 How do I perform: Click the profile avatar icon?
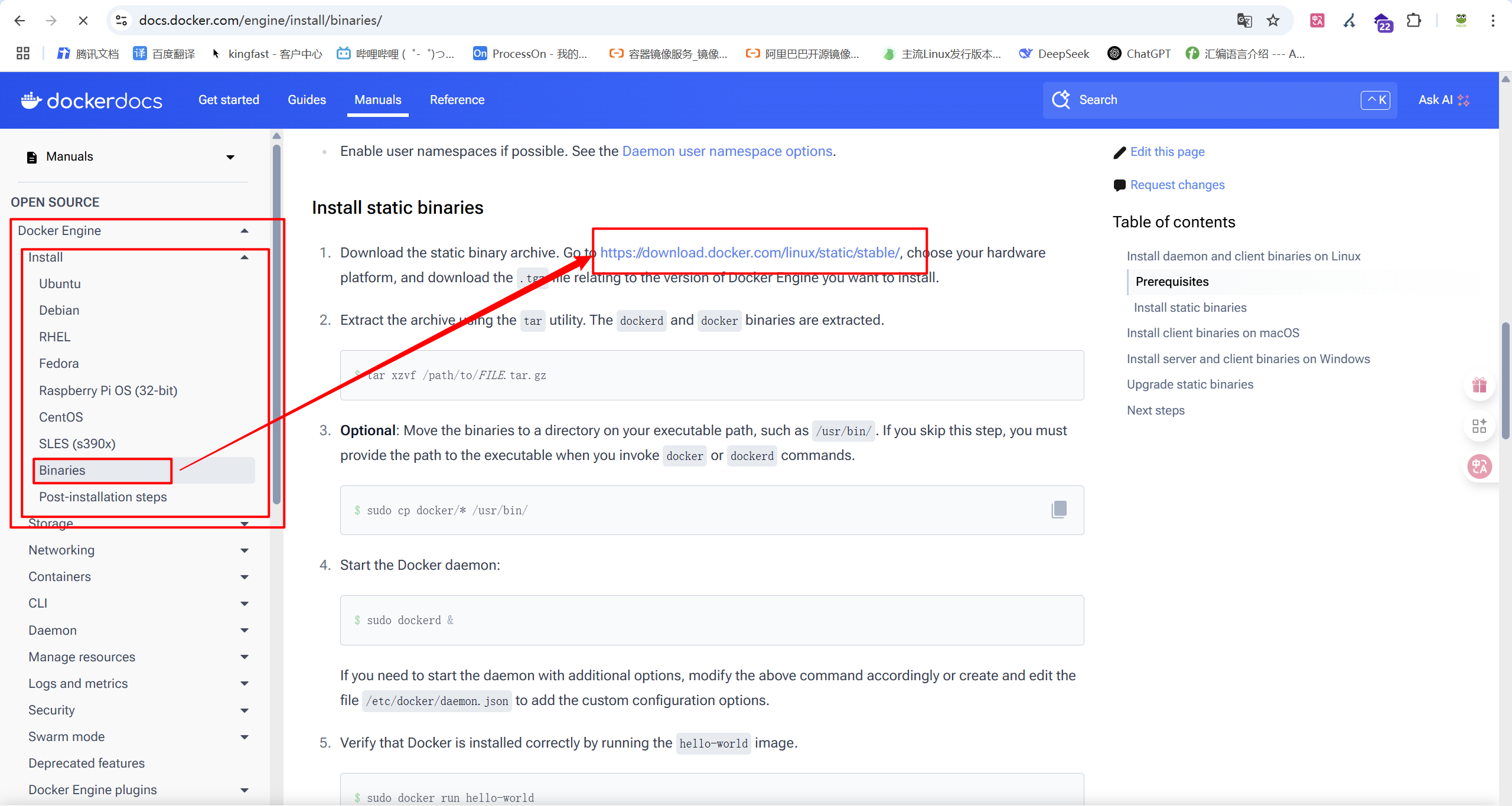click(x=1461, y=21)
